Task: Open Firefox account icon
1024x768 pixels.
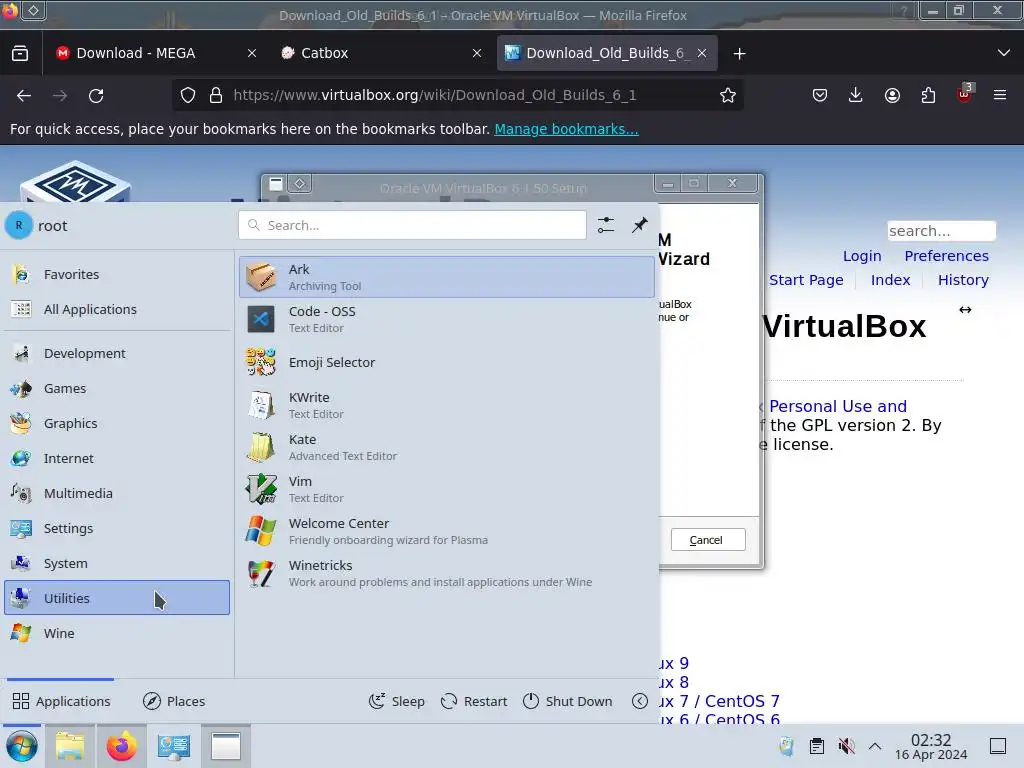Action: (892, 95)
